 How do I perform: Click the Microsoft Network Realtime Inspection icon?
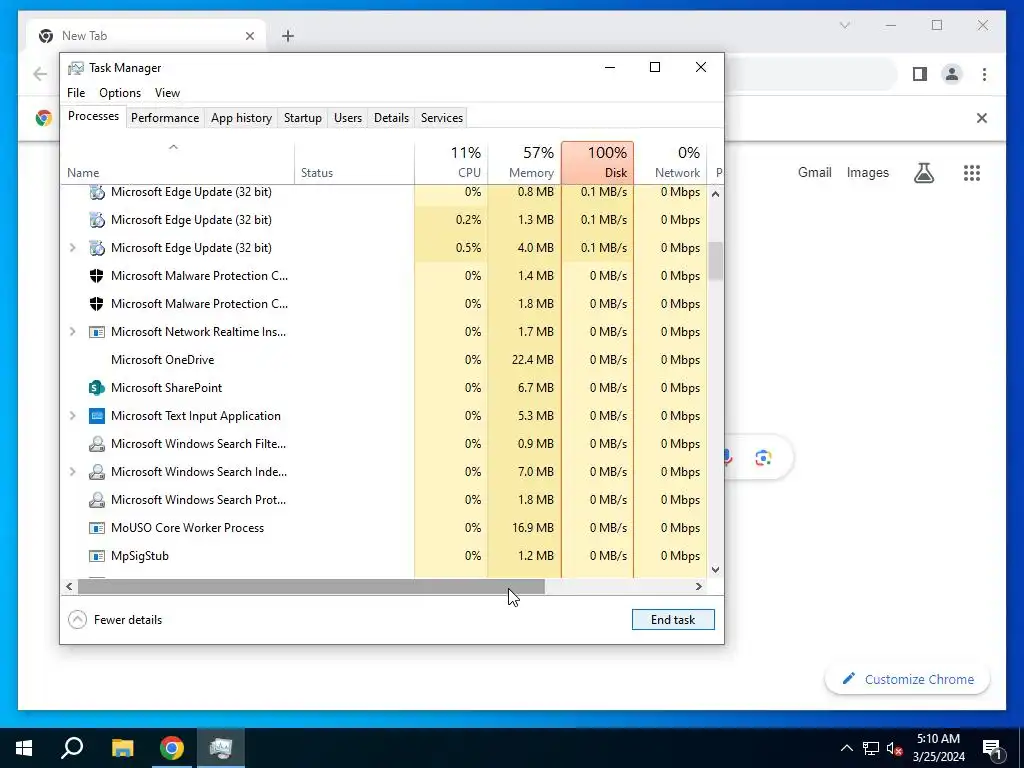[97, 332]
